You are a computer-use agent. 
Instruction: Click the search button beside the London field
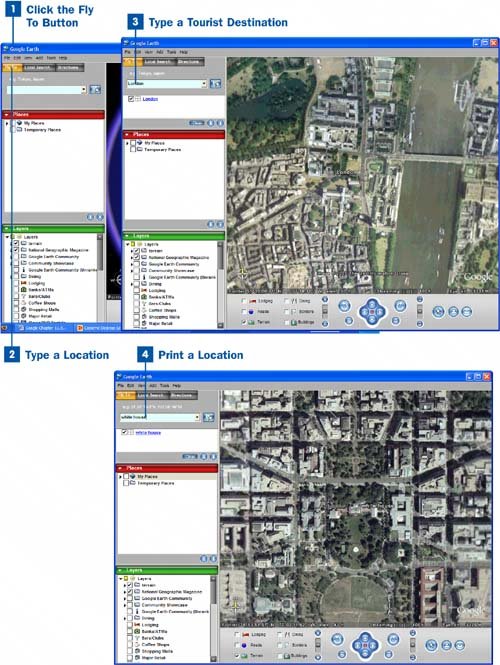tap(215, 84)
